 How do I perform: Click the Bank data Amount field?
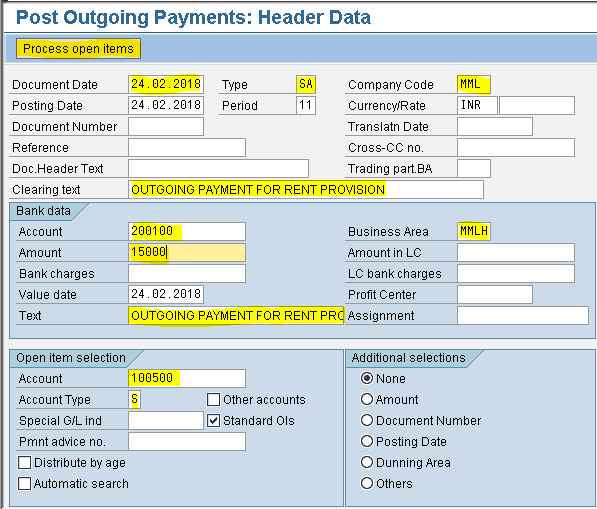point(187,252)
